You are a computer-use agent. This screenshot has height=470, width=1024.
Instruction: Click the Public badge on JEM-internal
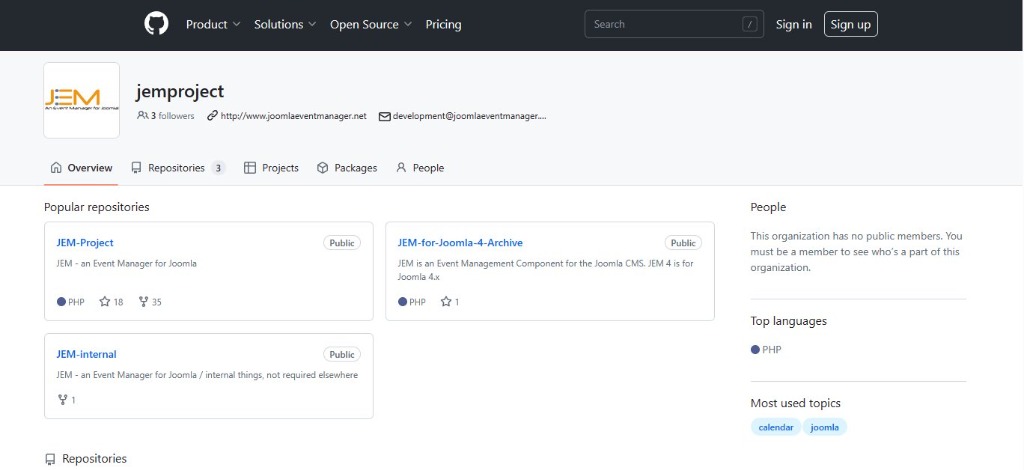pos(342,354)
